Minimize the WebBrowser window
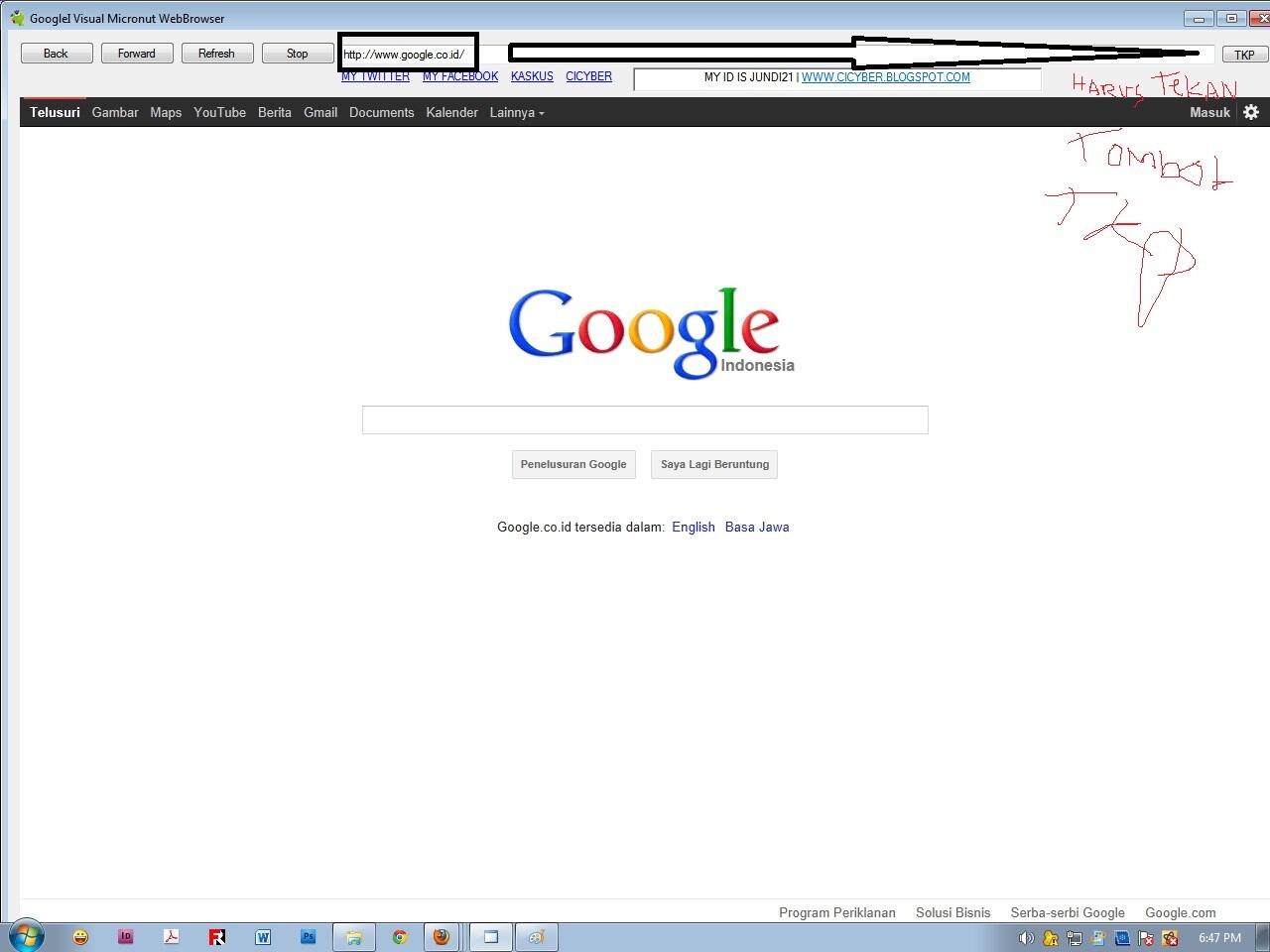Viewport: 1270px width, 952px height. [1199, 18]
